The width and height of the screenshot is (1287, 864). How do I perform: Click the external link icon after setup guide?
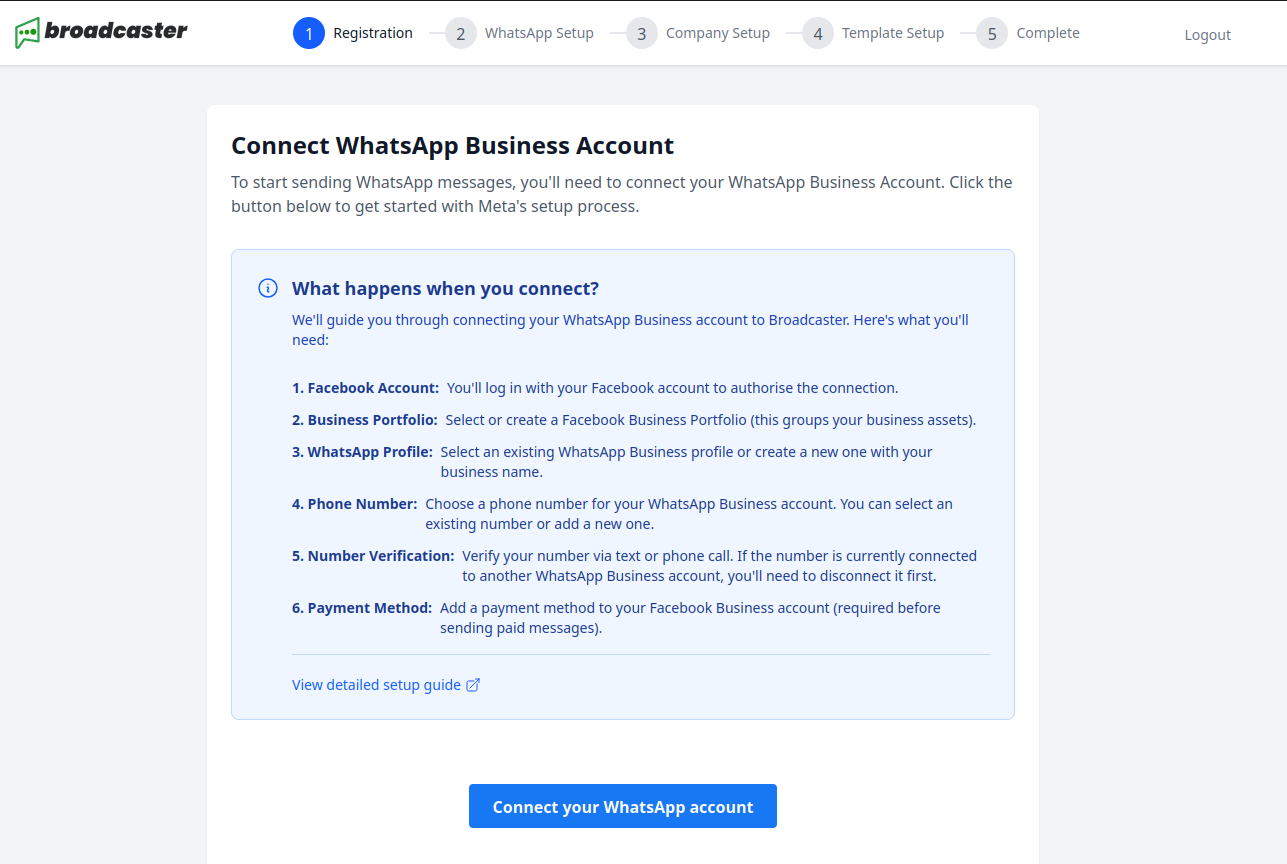[x=474, y=685]
